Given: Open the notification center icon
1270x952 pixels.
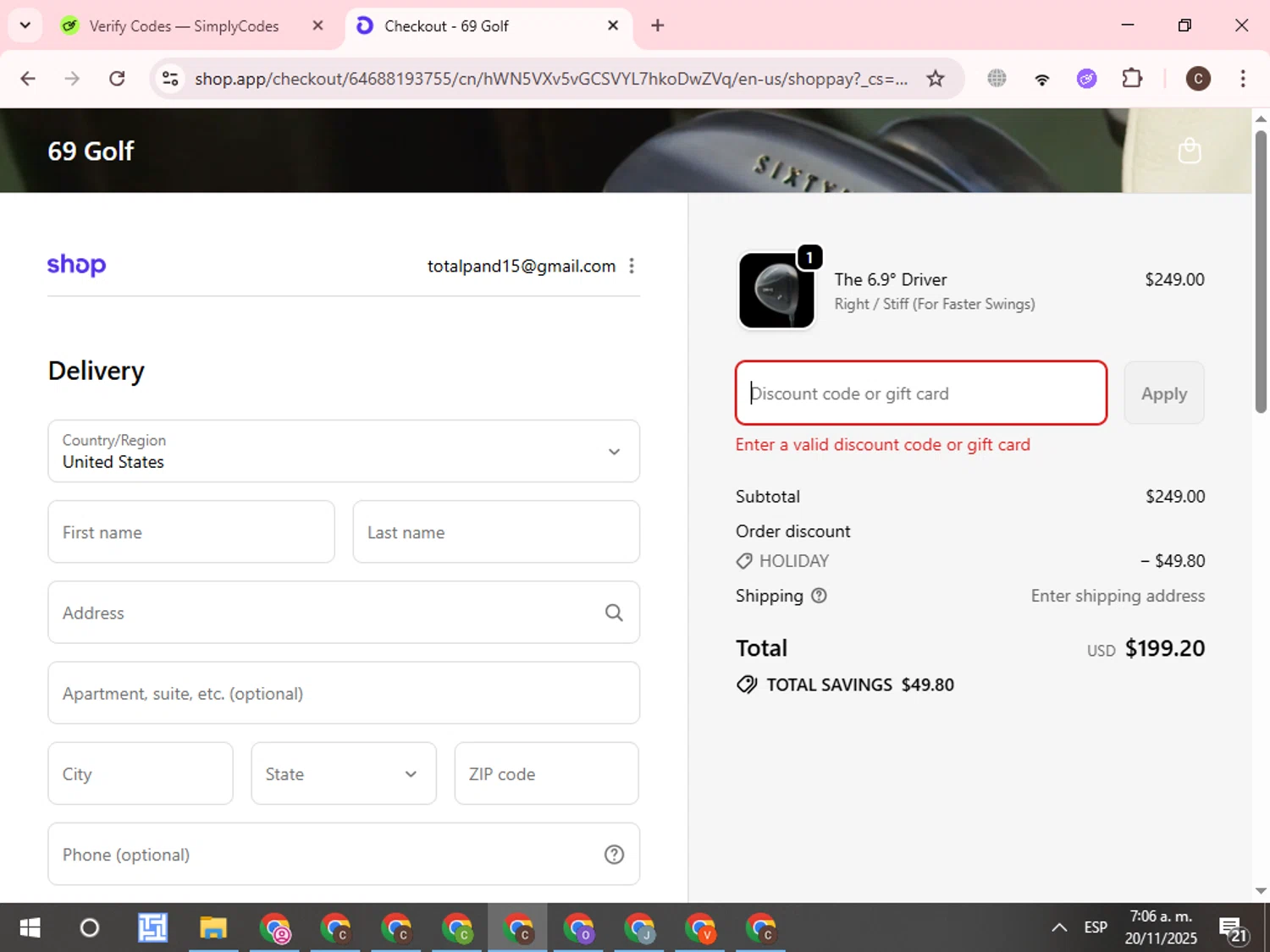Looking at the screenshot, I should [1234, 929].
